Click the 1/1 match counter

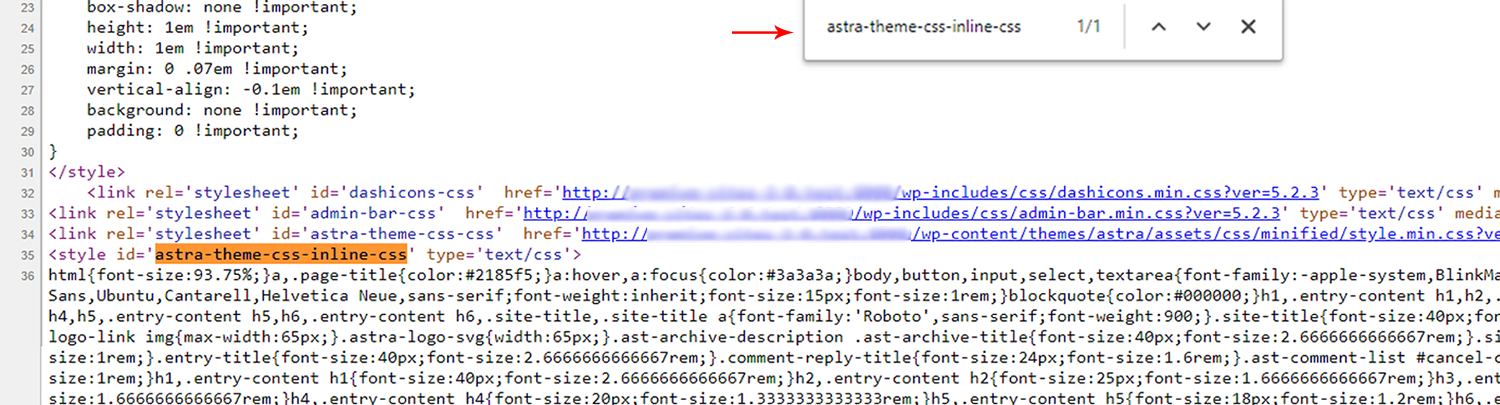pyautogui.click(x=1088, y=27)
